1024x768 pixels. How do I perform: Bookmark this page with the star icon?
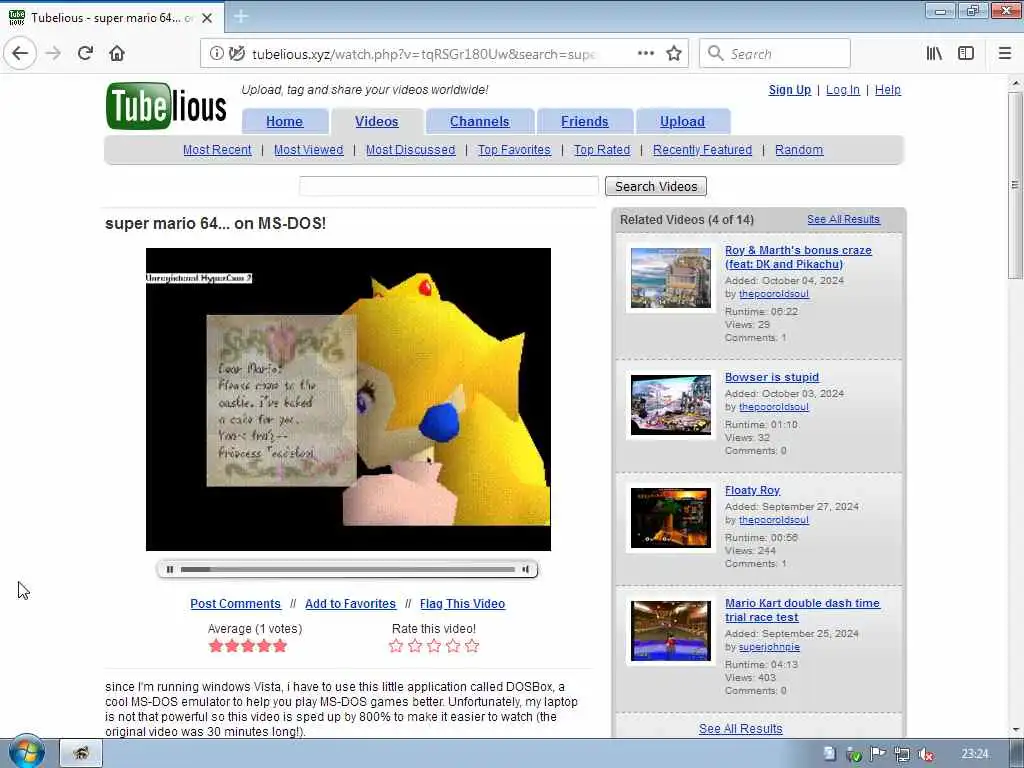674,54
